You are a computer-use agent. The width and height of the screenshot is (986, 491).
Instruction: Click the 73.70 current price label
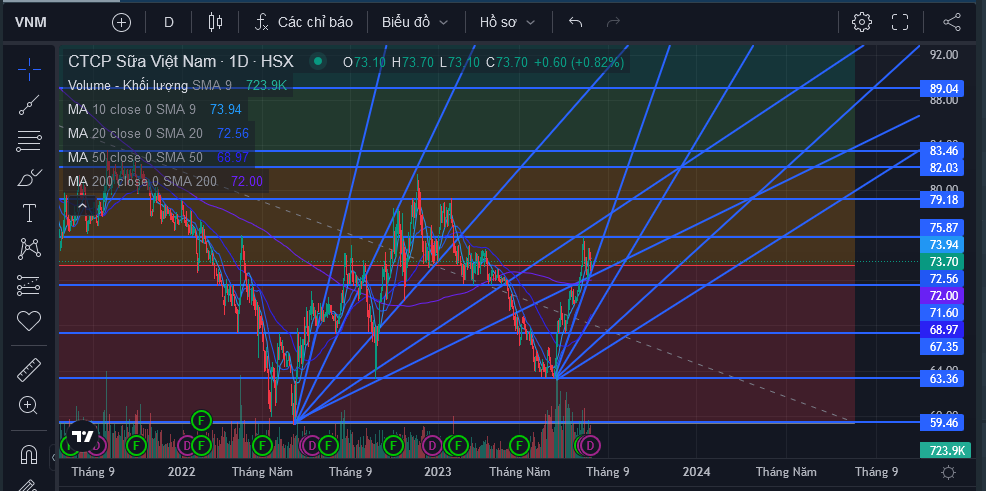pos(942,262)
